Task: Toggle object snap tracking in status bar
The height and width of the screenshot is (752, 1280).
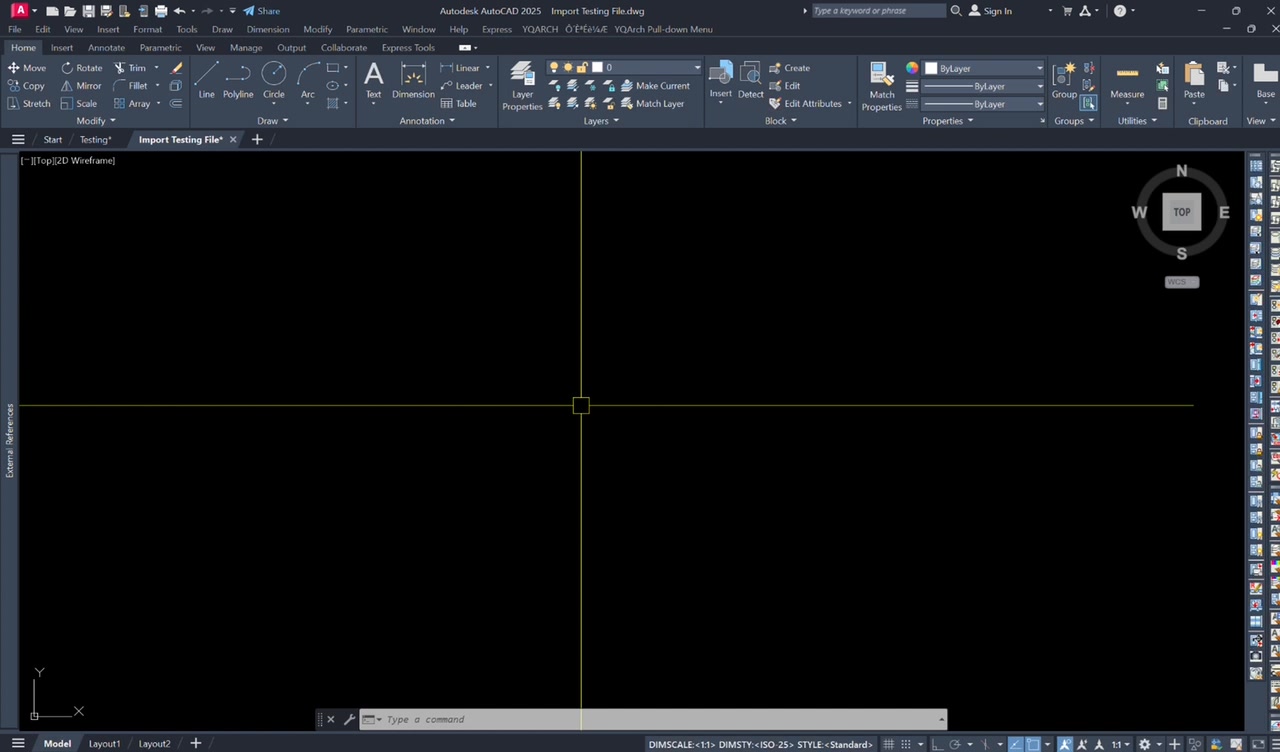Action: point(1016,744)
